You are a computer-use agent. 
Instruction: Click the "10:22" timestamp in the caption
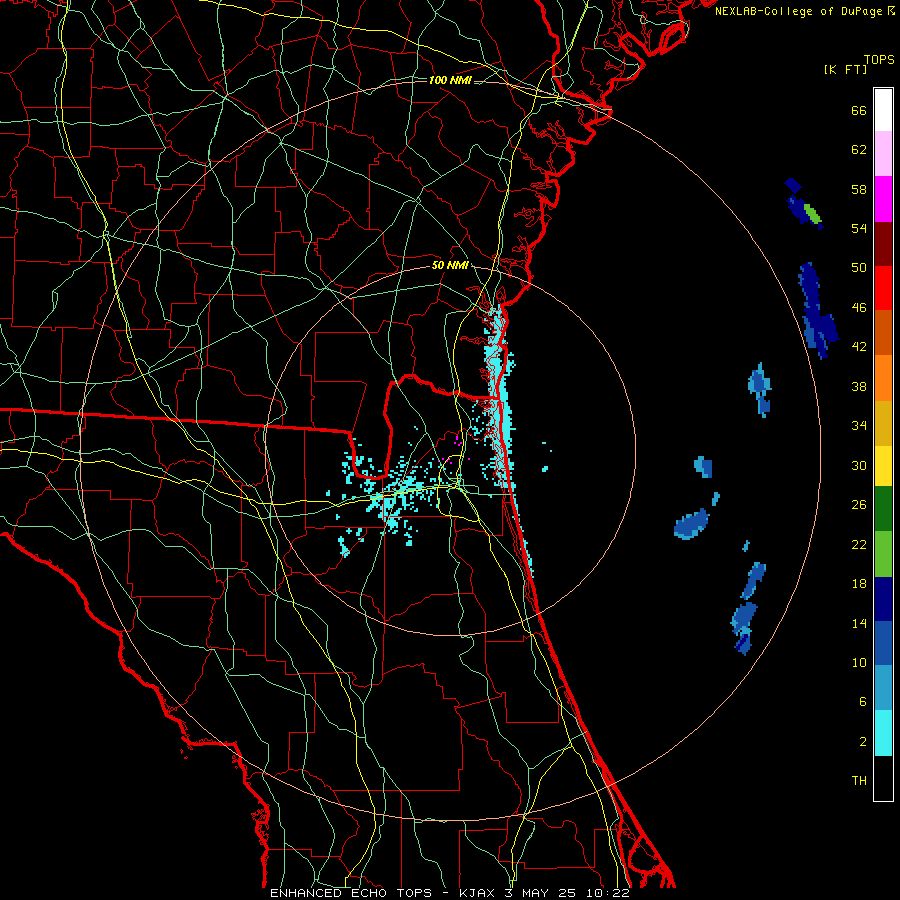click(x=608, y=893)
